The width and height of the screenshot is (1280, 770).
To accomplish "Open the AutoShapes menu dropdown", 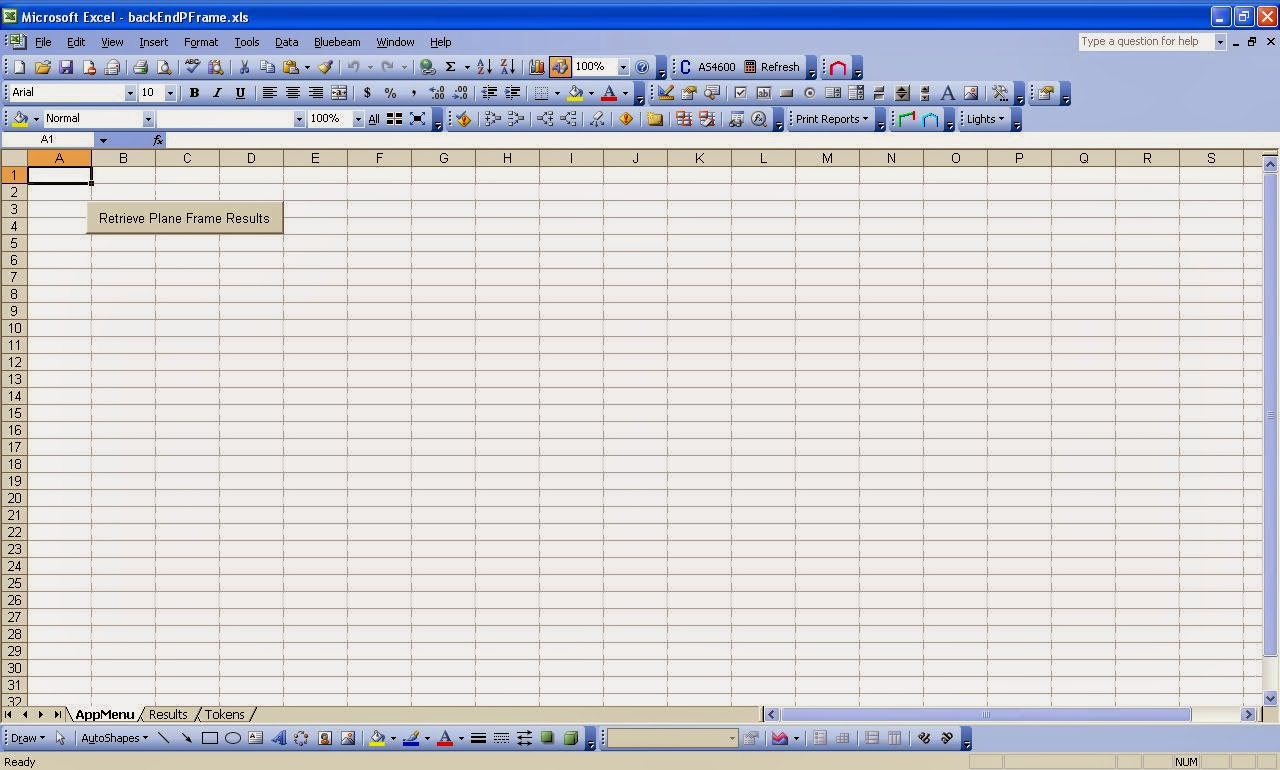I will pyautogui.click(x=114, y=738).
